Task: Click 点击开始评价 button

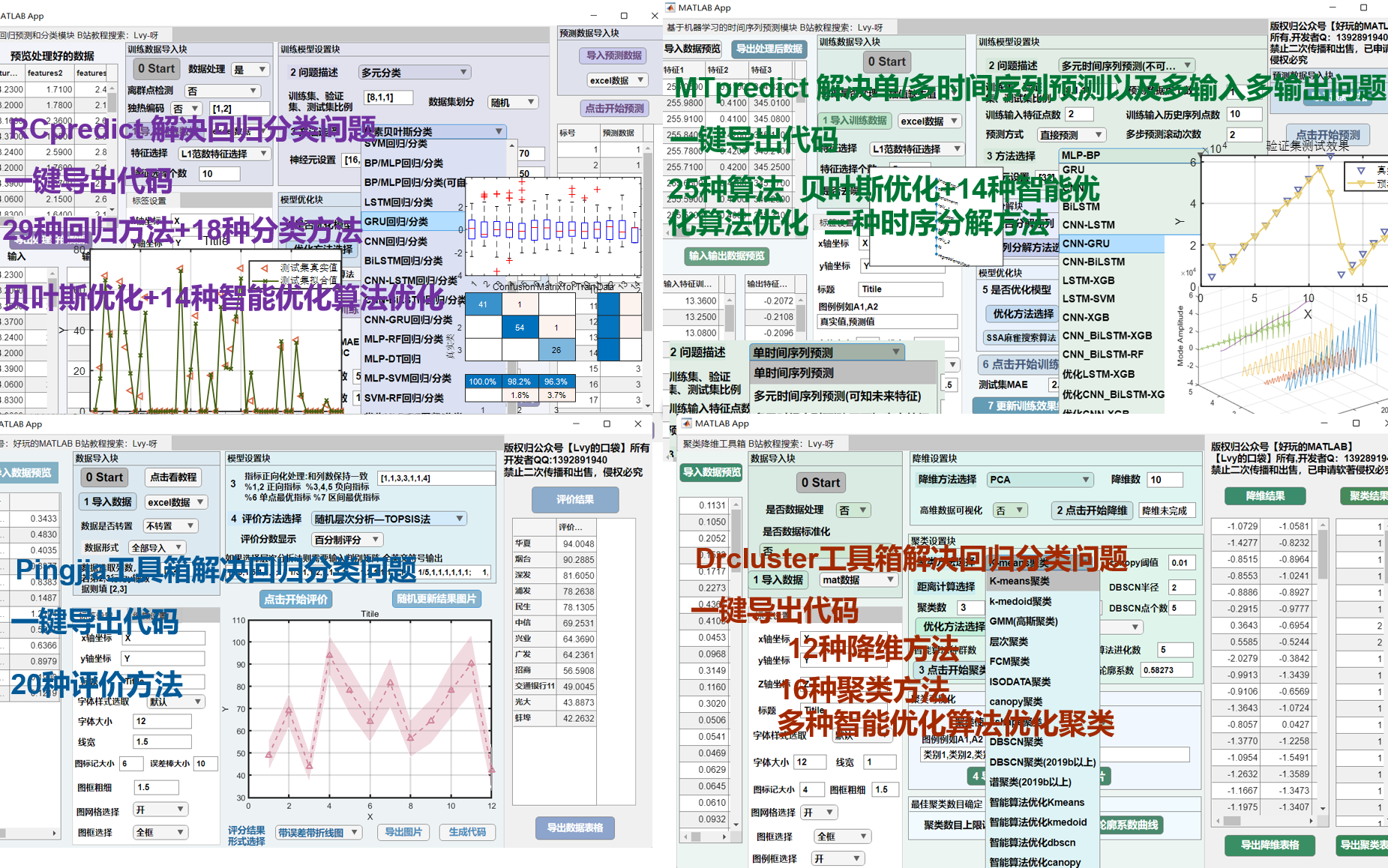Action: [296, 600]
